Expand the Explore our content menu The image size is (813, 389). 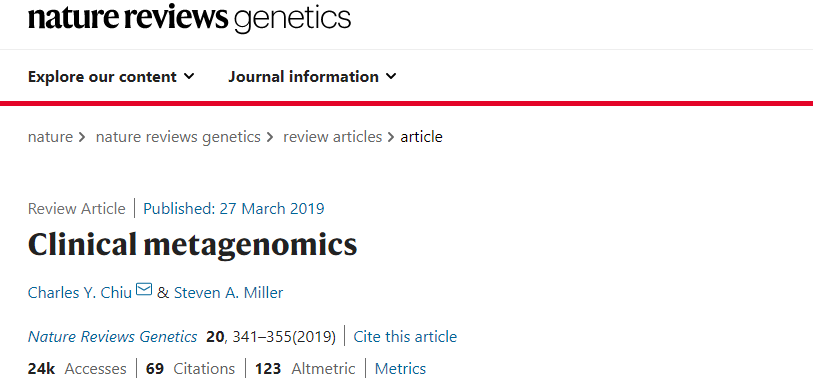tap(111, 77)
